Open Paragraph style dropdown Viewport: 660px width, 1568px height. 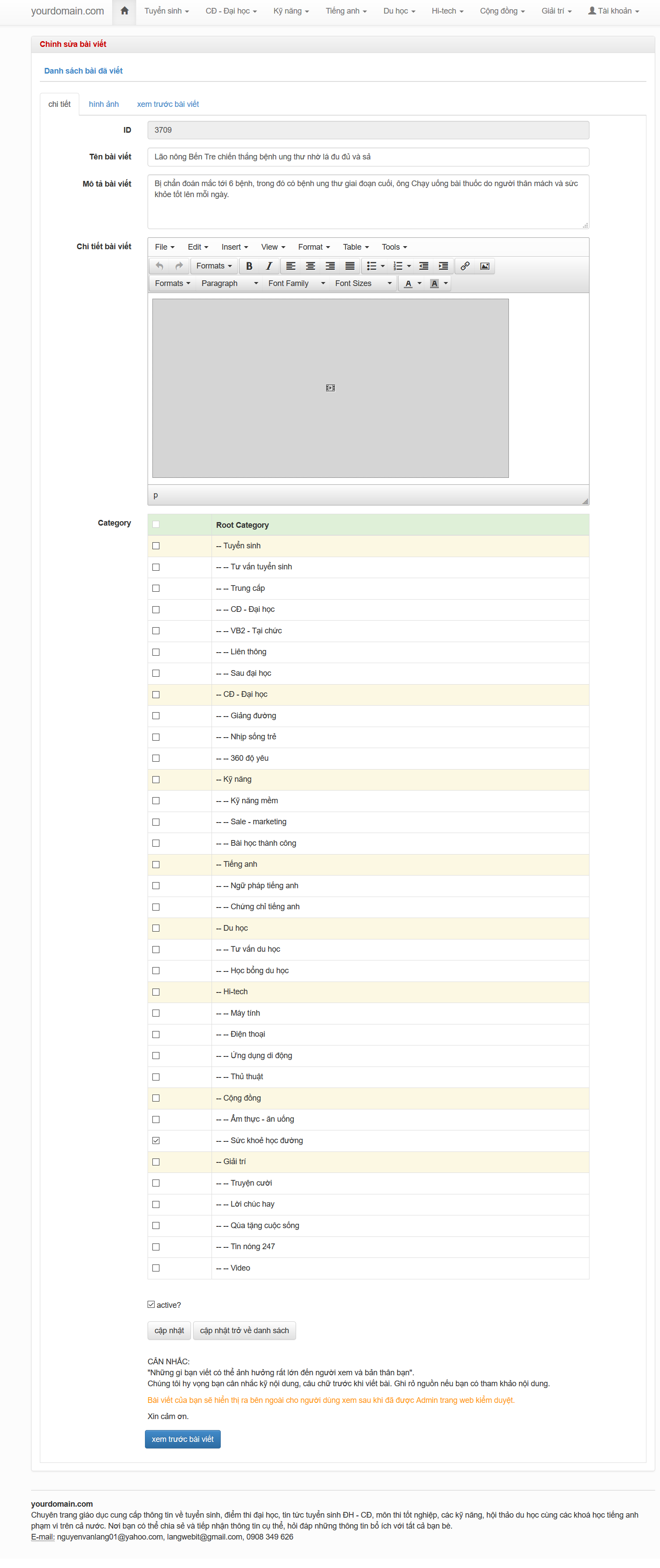tap(229, 284)
